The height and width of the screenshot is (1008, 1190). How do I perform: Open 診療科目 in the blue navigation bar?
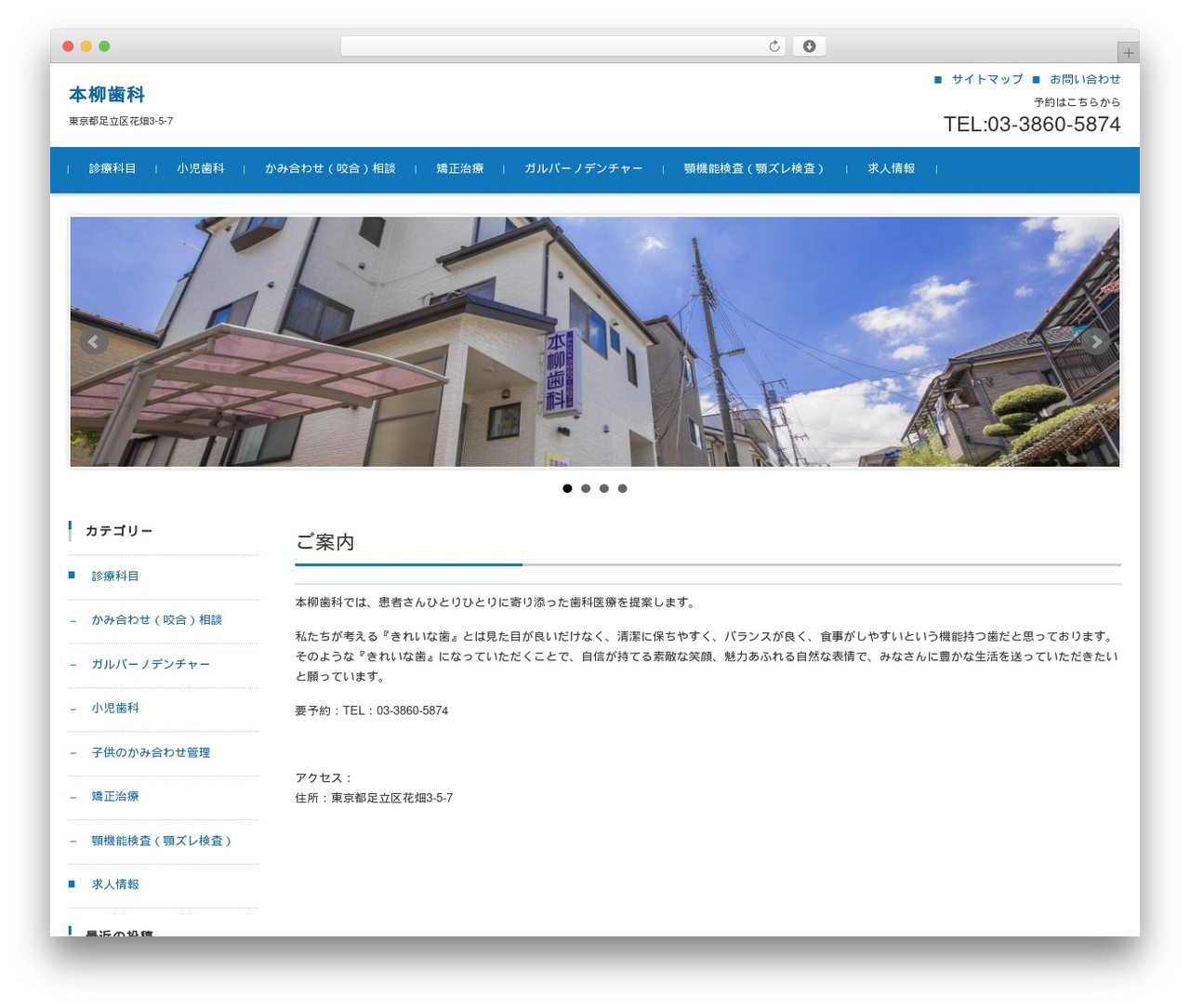click(x=112, y=168)
